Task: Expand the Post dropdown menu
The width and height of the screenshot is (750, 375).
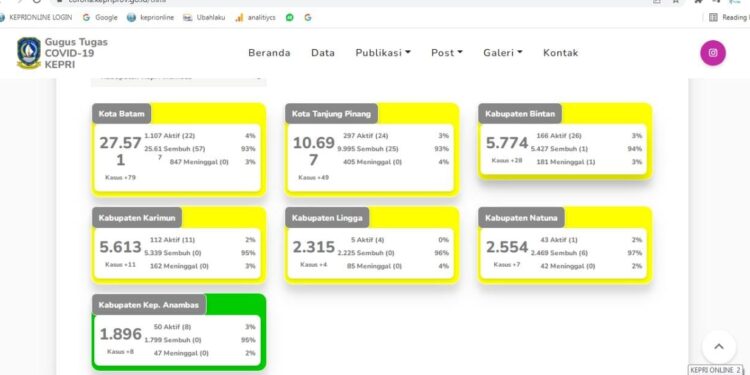Action: (x=447, y=53)
